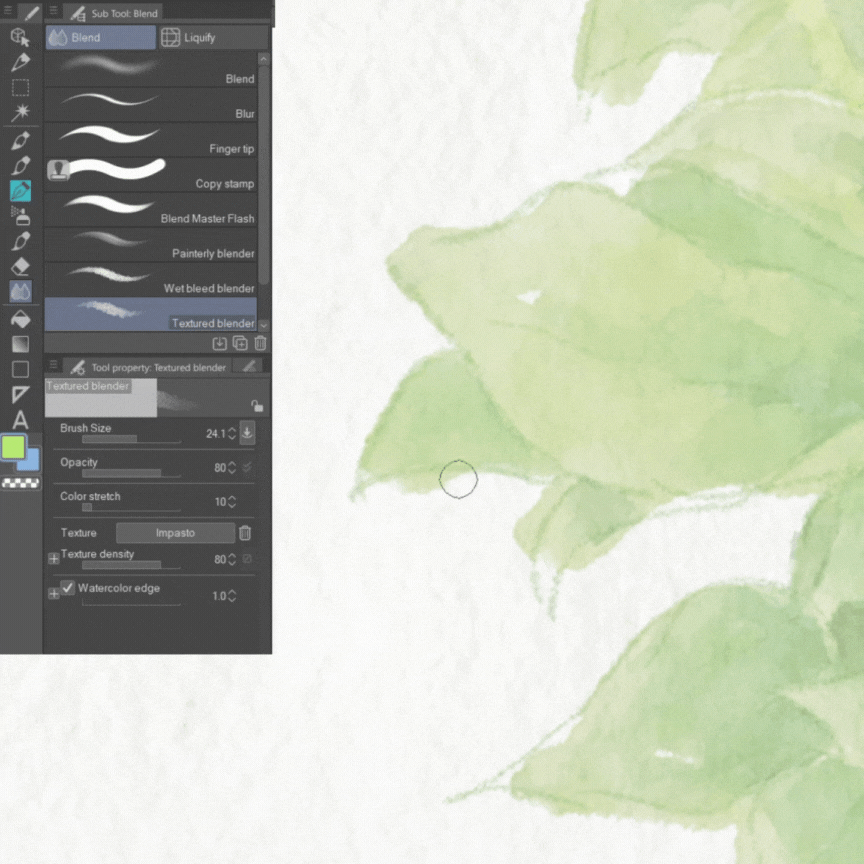This screenshot has width=864, height=864.
Task: Choose the Blur sub tool
Action: click(150, 105)
